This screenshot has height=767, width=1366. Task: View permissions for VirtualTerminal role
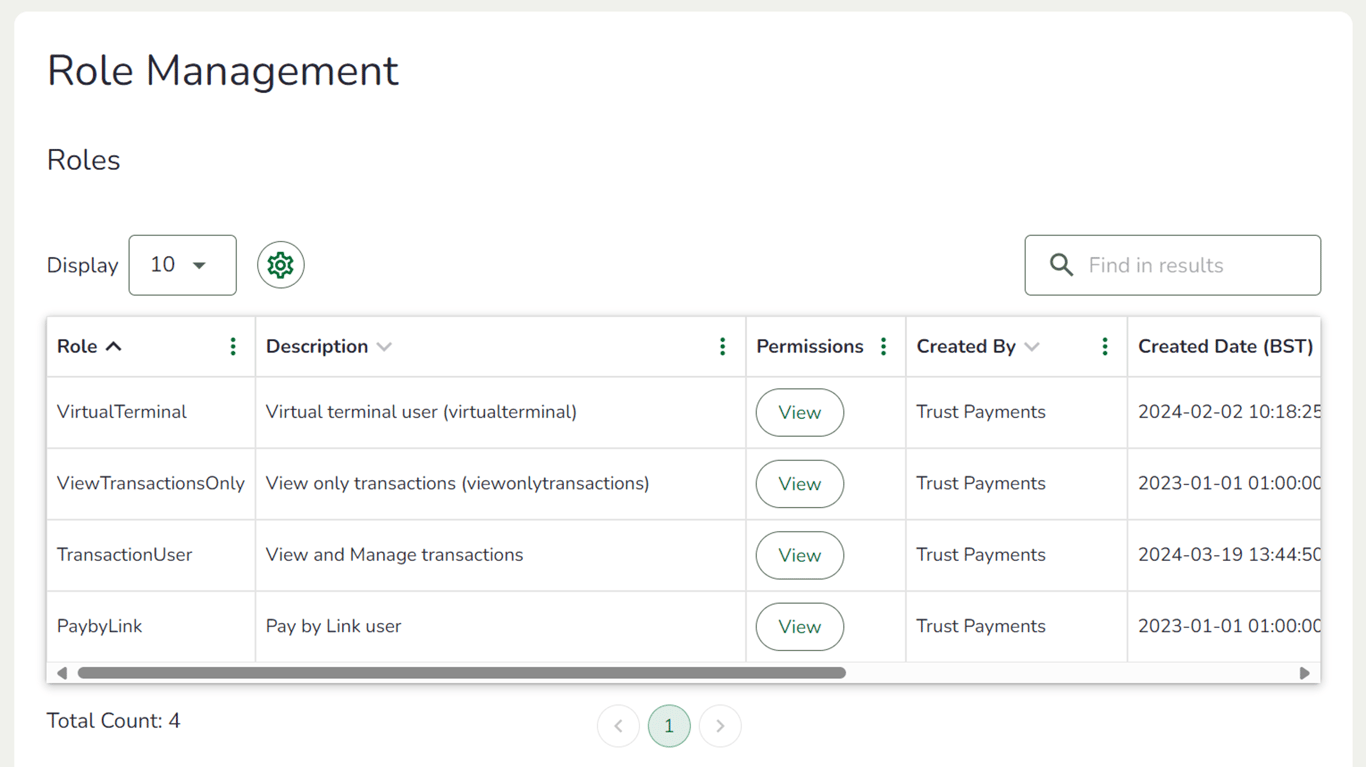tap(799, 412)
